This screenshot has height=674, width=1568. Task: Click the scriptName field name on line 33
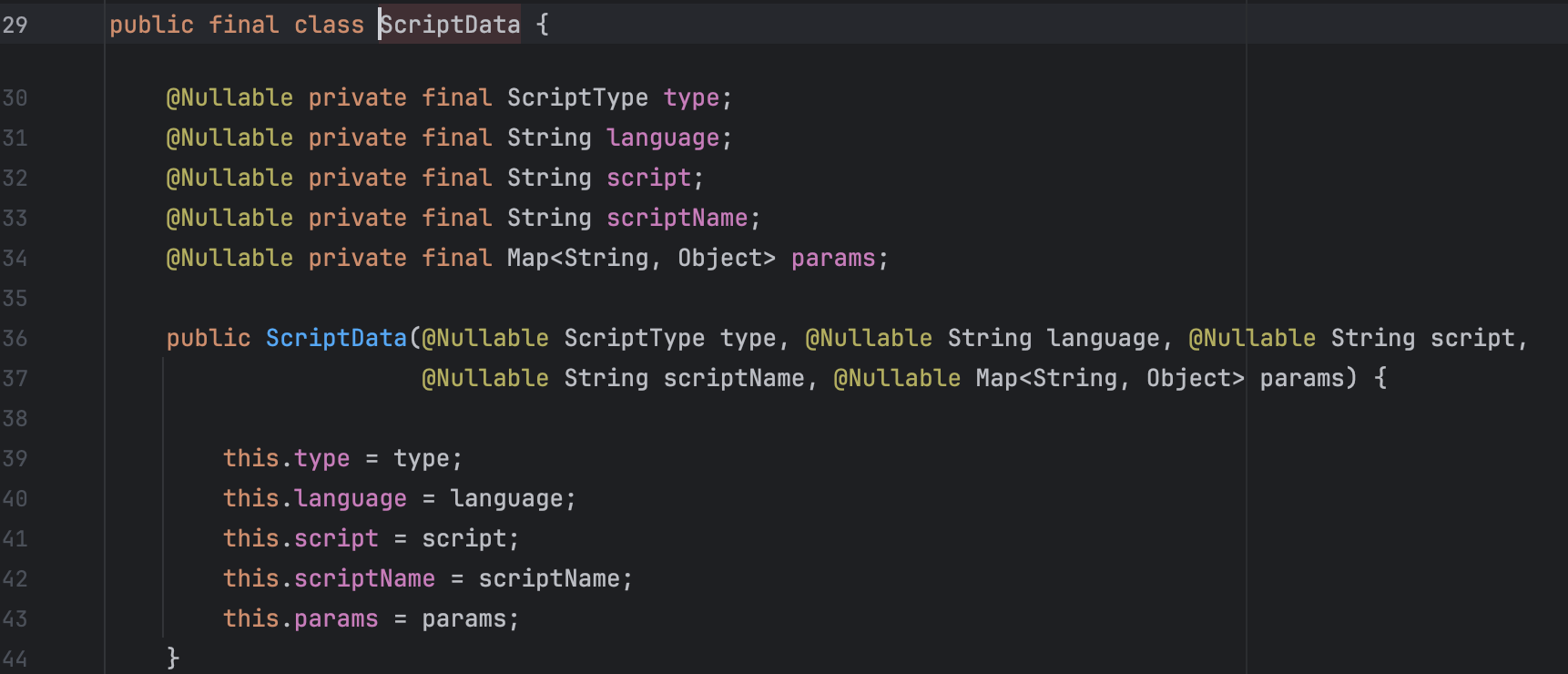click(677, 218)
